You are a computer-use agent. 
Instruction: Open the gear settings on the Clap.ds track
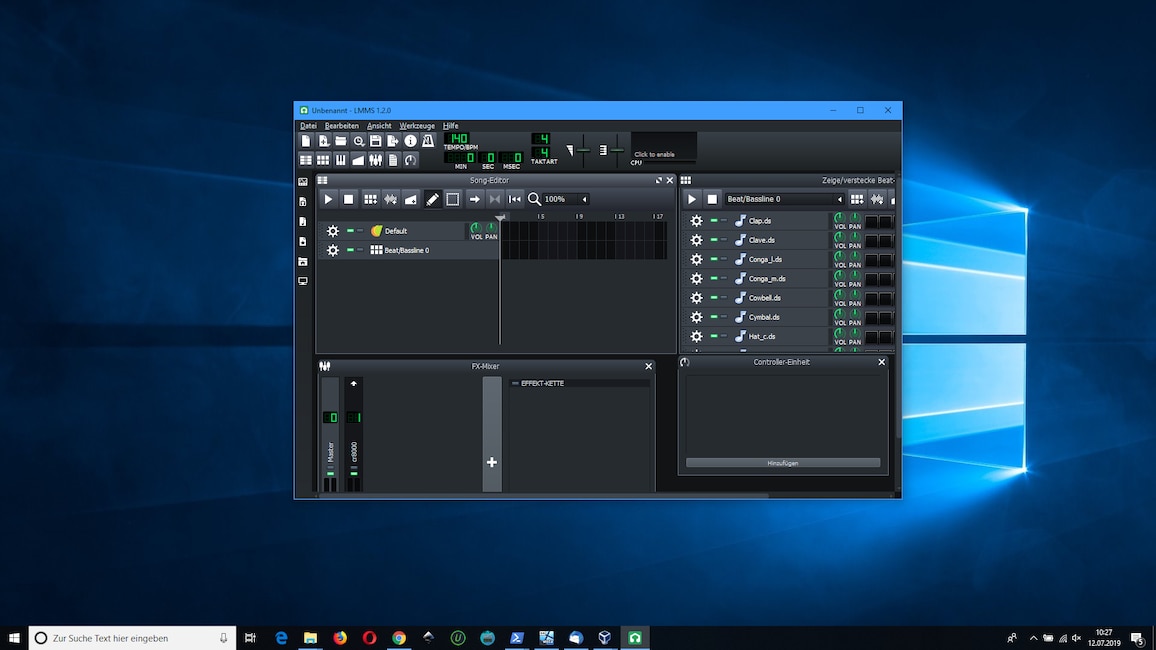pyautogui.click(x=696, y=221)
